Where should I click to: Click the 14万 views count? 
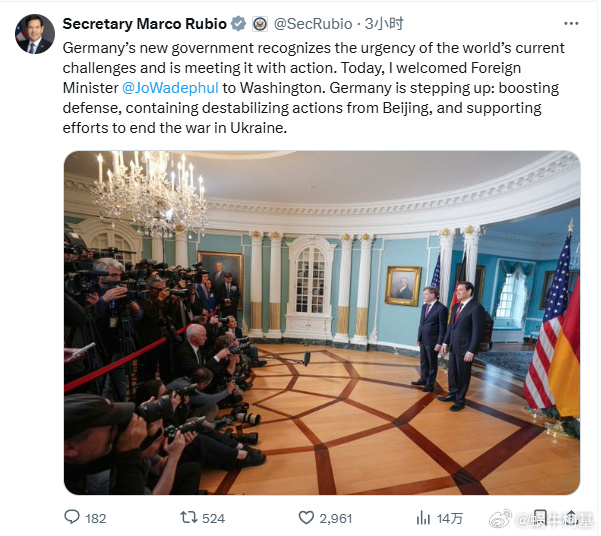(x=450, y=518)
